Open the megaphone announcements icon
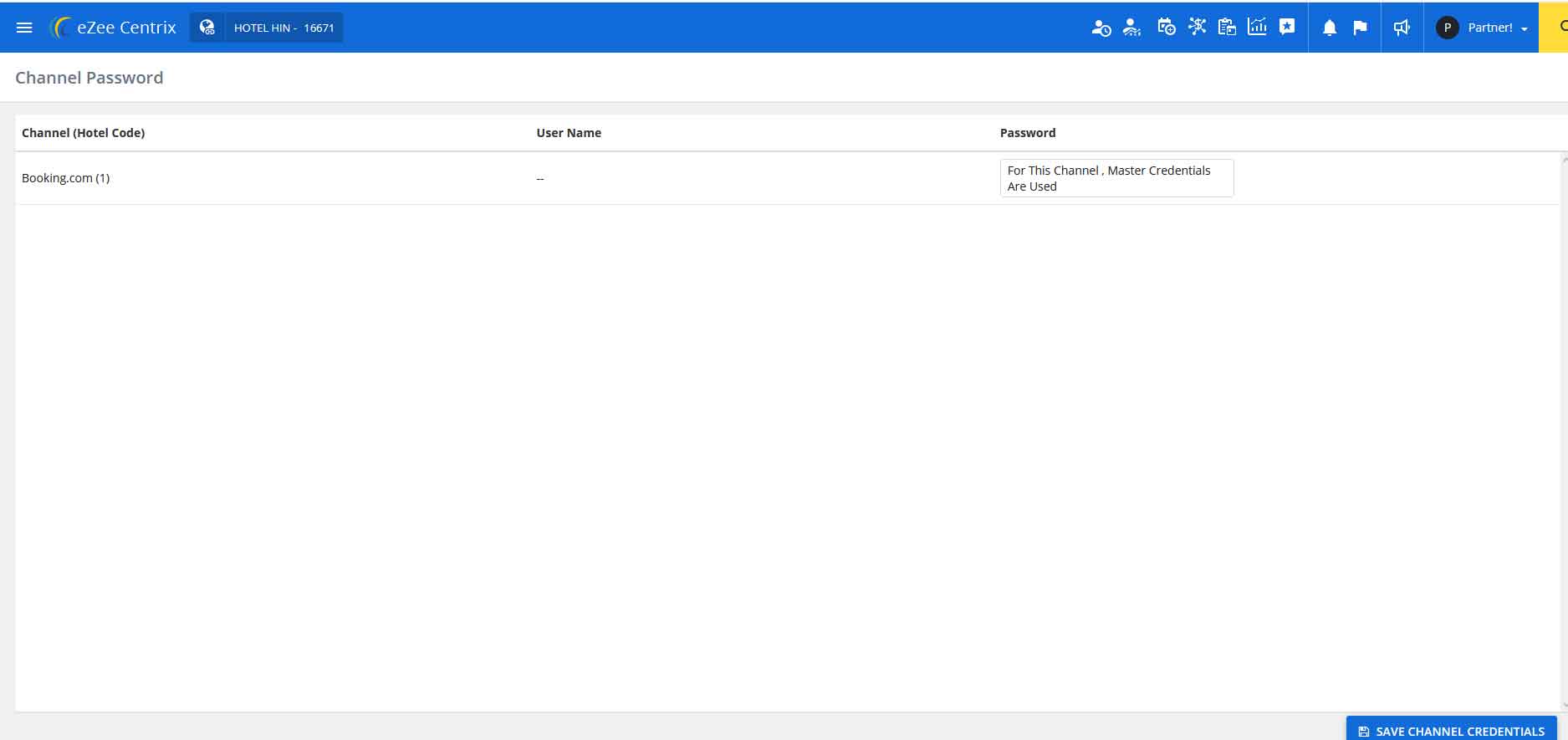Image resolution: width=1568 pixels, height=740 pixels. 1402,28
